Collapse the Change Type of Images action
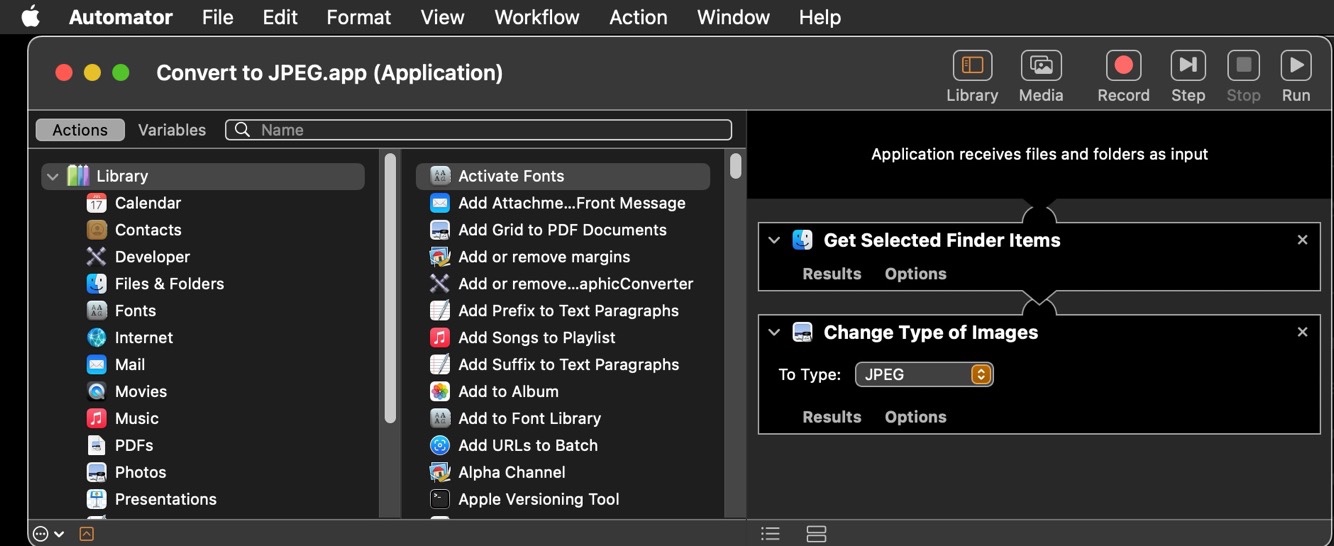This screenshot has width=1334, height=546. (774, 333)
